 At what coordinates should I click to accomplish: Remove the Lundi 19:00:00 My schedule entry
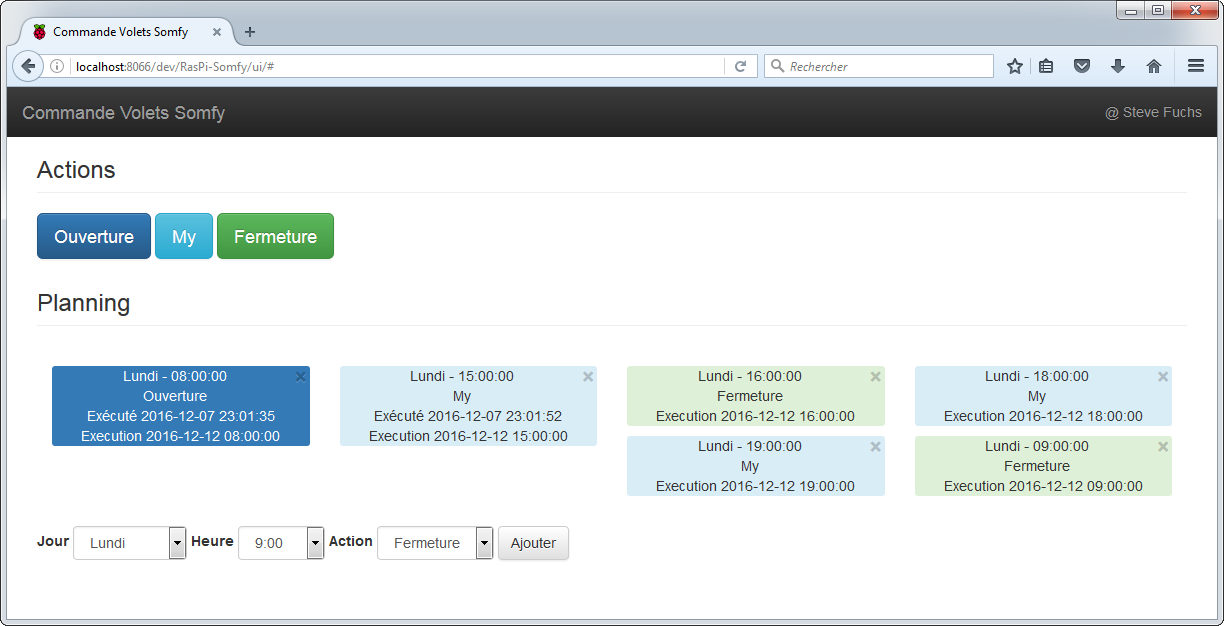pos(875,447)
